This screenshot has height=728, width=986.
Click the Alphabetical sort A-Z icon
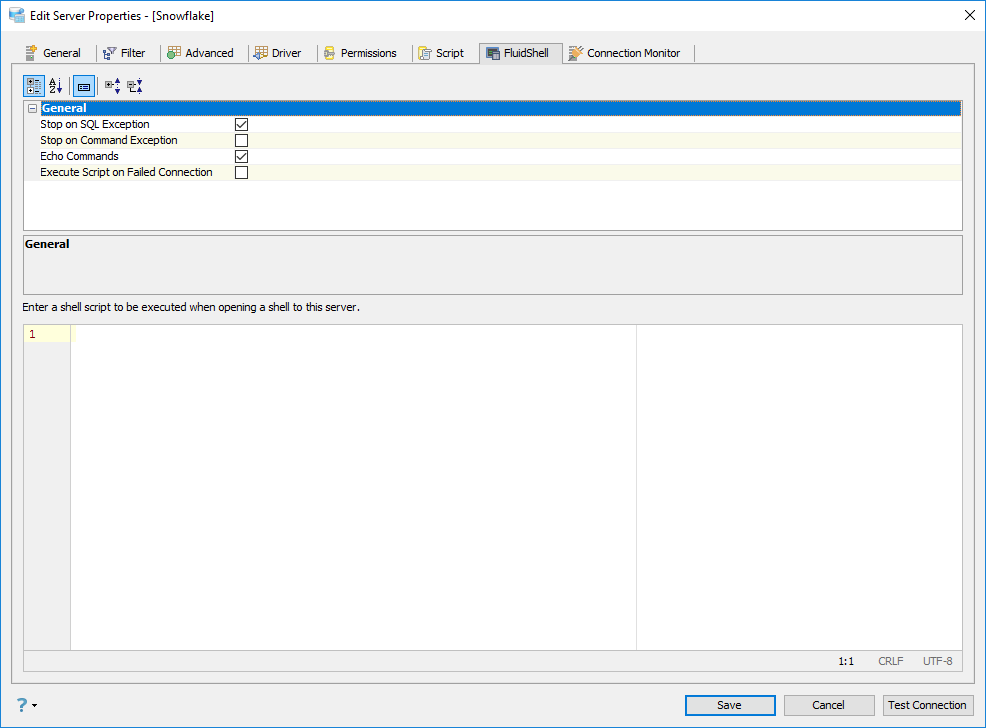point(55,85)
